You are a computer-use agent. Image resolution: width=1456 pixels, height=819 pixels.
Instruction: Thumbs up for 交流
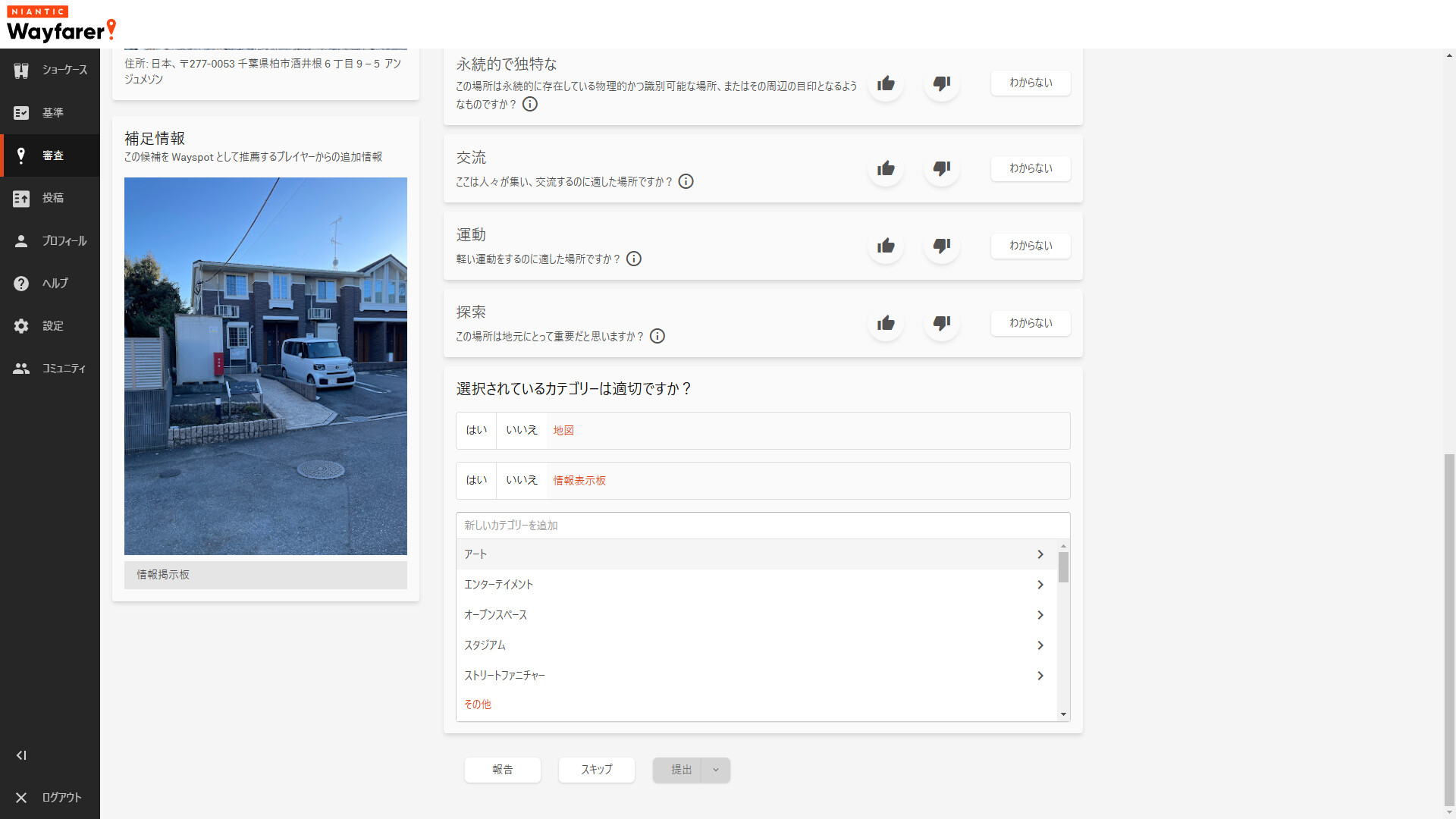886,168
